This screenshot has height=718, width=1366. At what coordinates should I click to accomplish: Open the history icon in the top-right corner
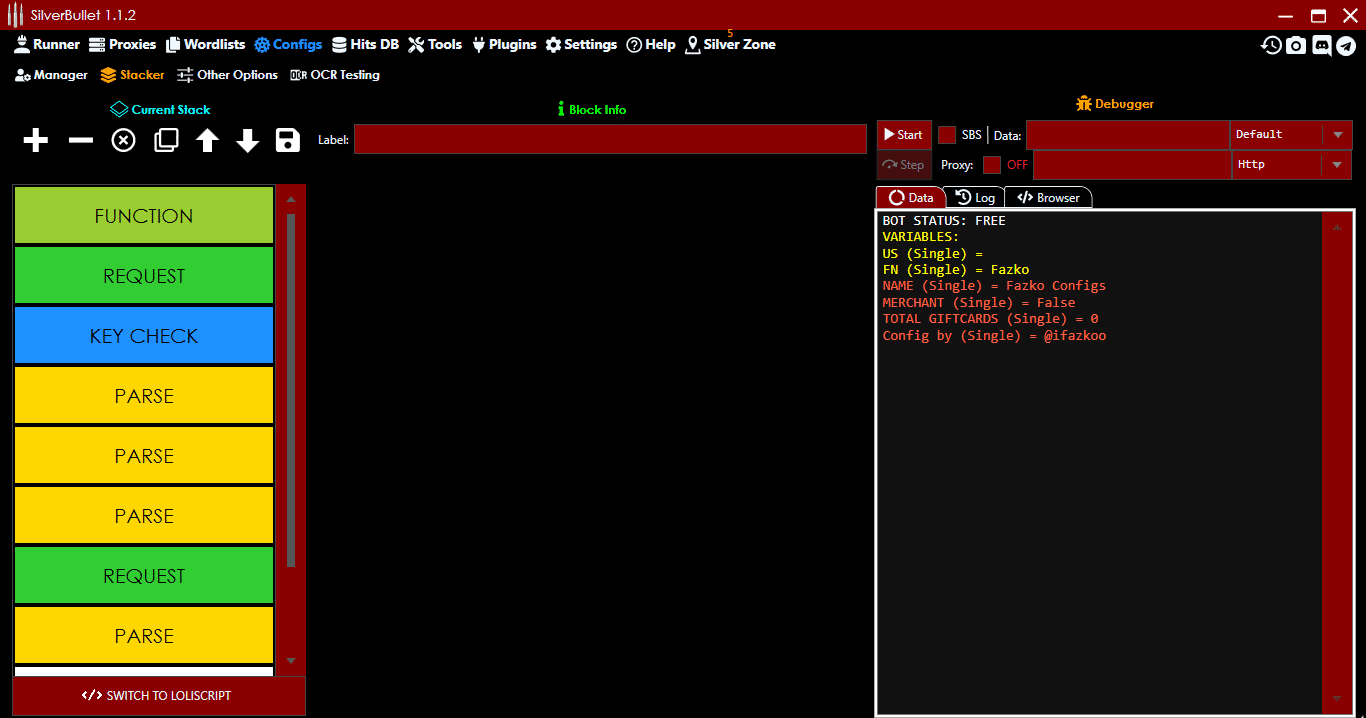1270,44
